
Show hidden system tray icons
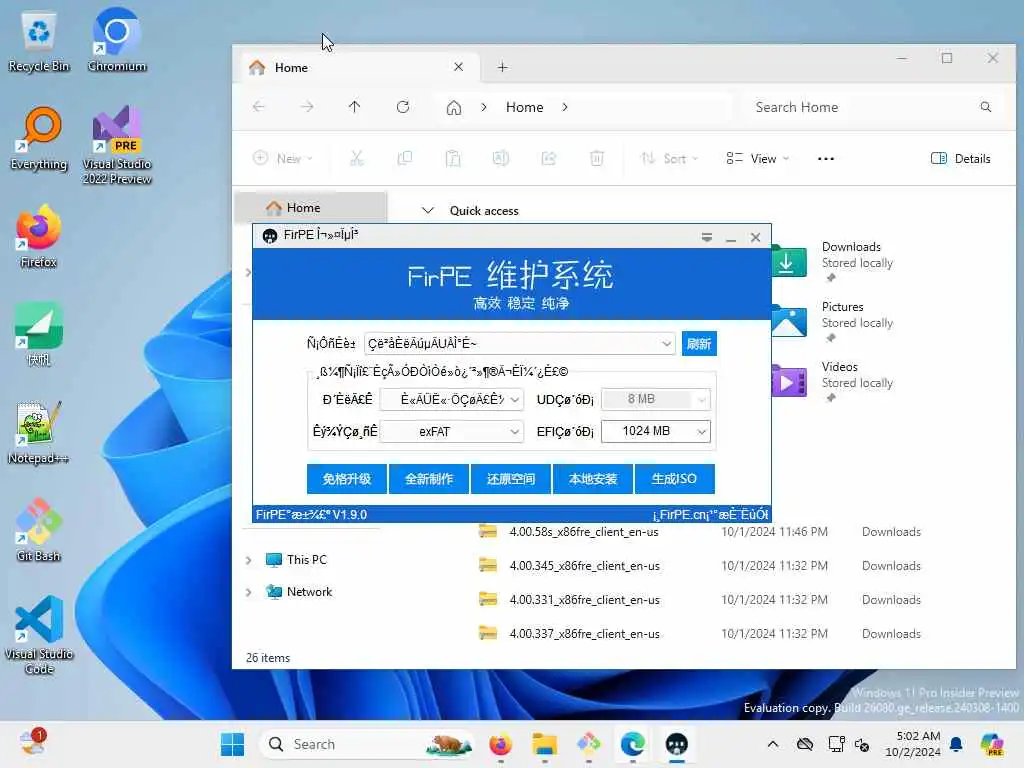click(773, 744)
